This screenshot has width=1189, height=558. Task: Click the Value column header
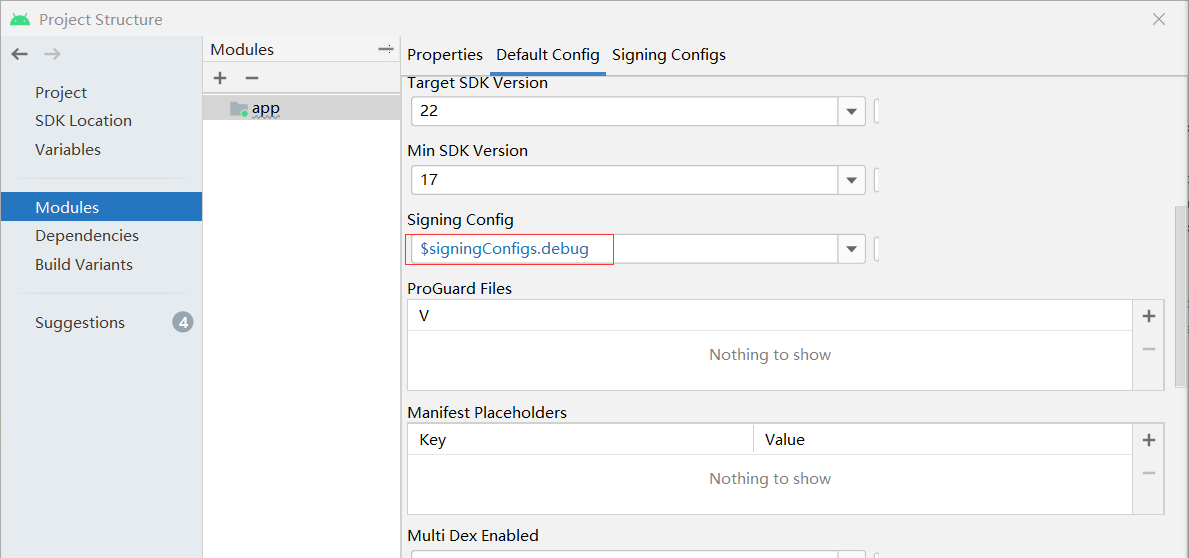[x=943, y=440]
